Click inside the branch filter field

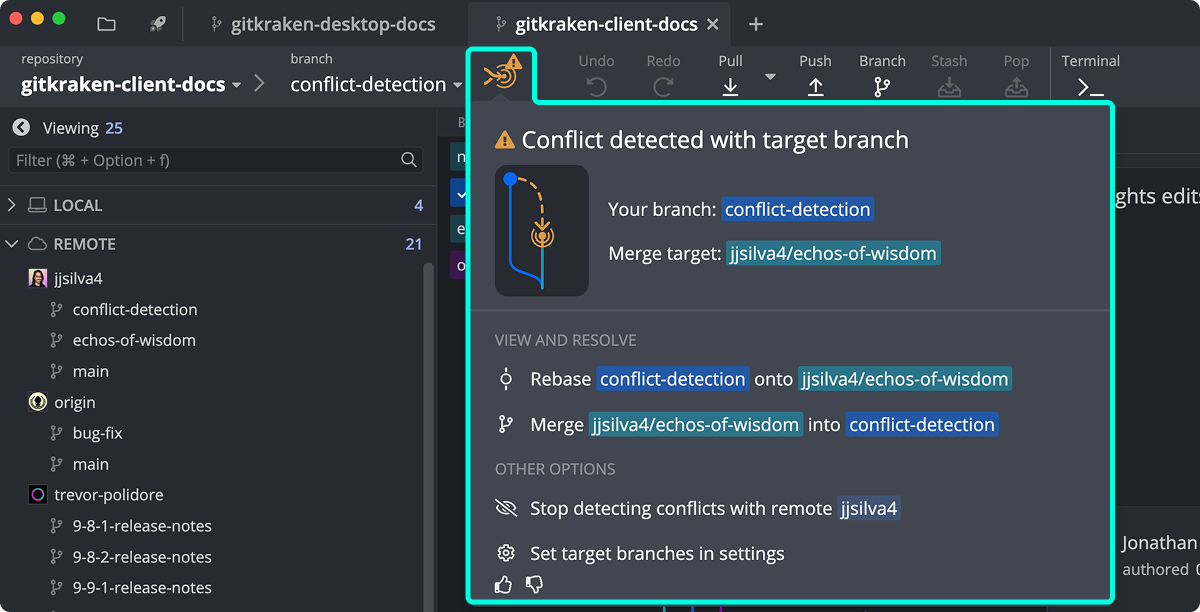200,159
